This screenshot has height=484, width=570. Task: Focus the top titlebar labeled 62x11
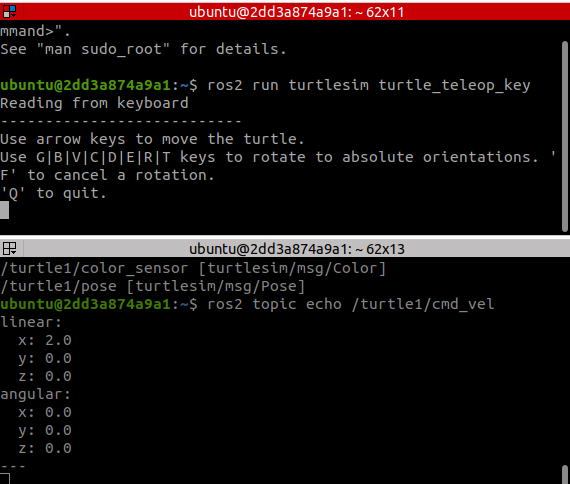296,12
